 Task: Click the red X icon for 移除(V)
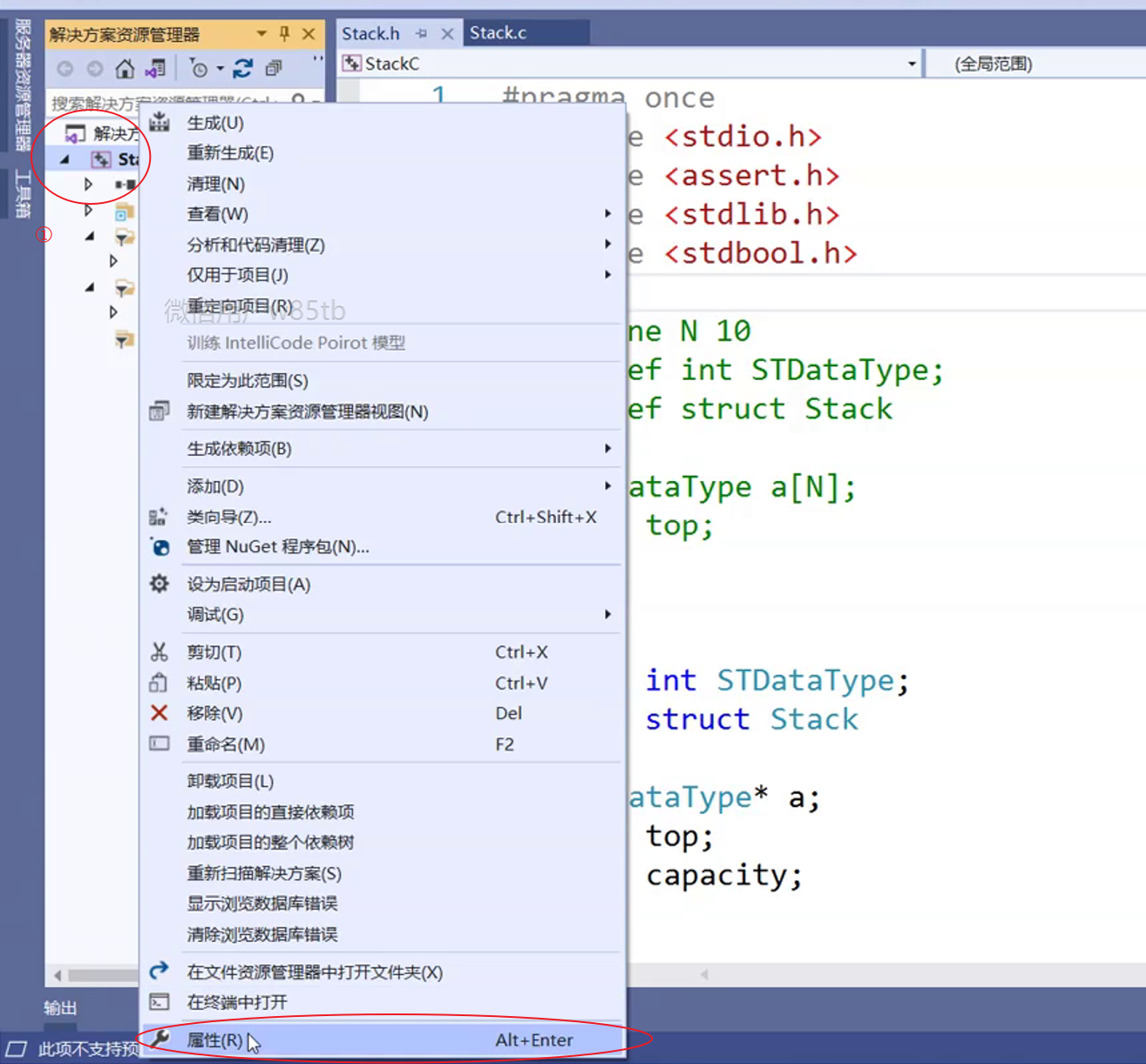pyautogui.click(x=159, y=713)
